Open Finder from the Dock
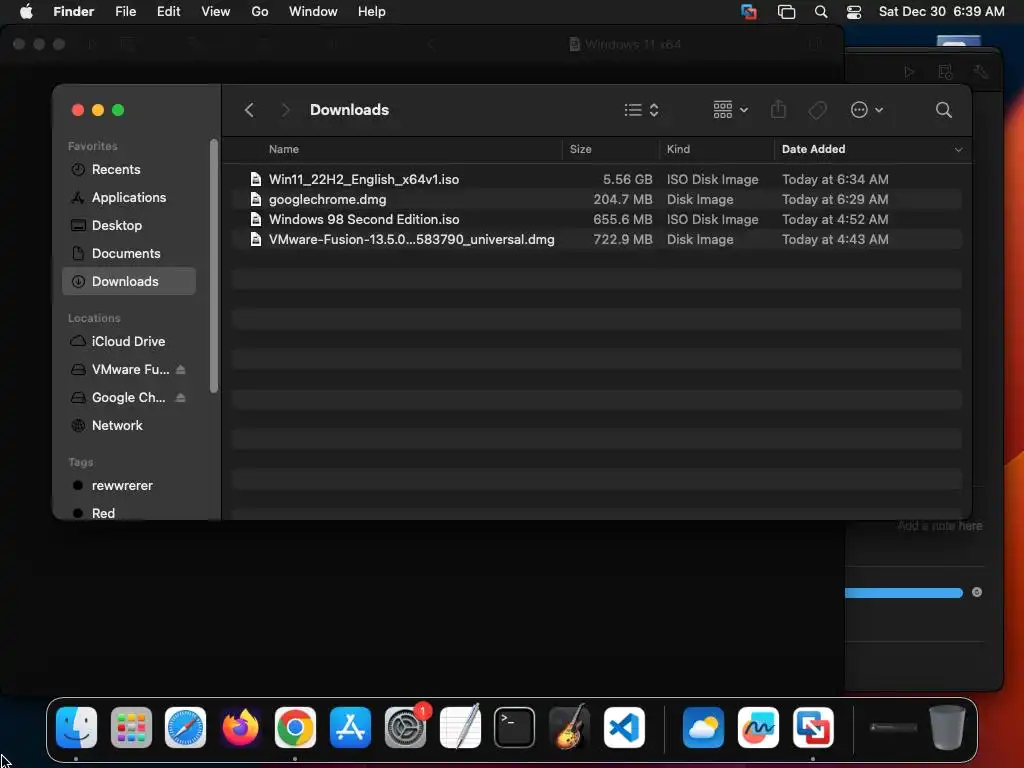 pos(76,728)
